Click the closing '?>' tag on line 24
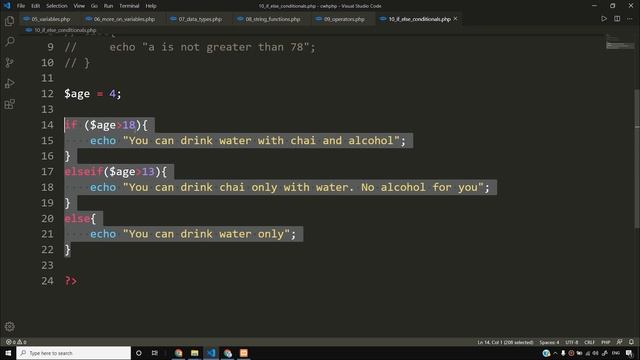Viewport: 640px width, 360px height. [71, 281]
